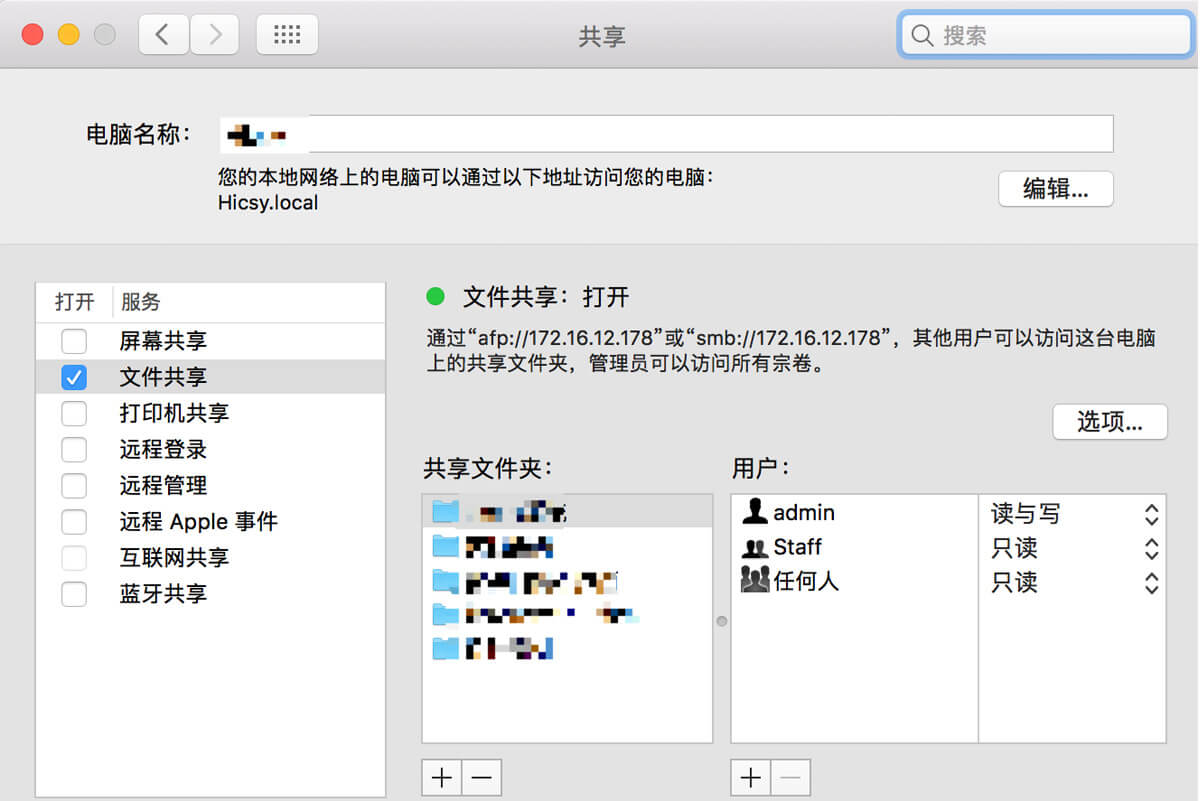Select the admin user icon
Image resolution: width=1200 pixels, height=801 pixels.
tap(755, 512)
